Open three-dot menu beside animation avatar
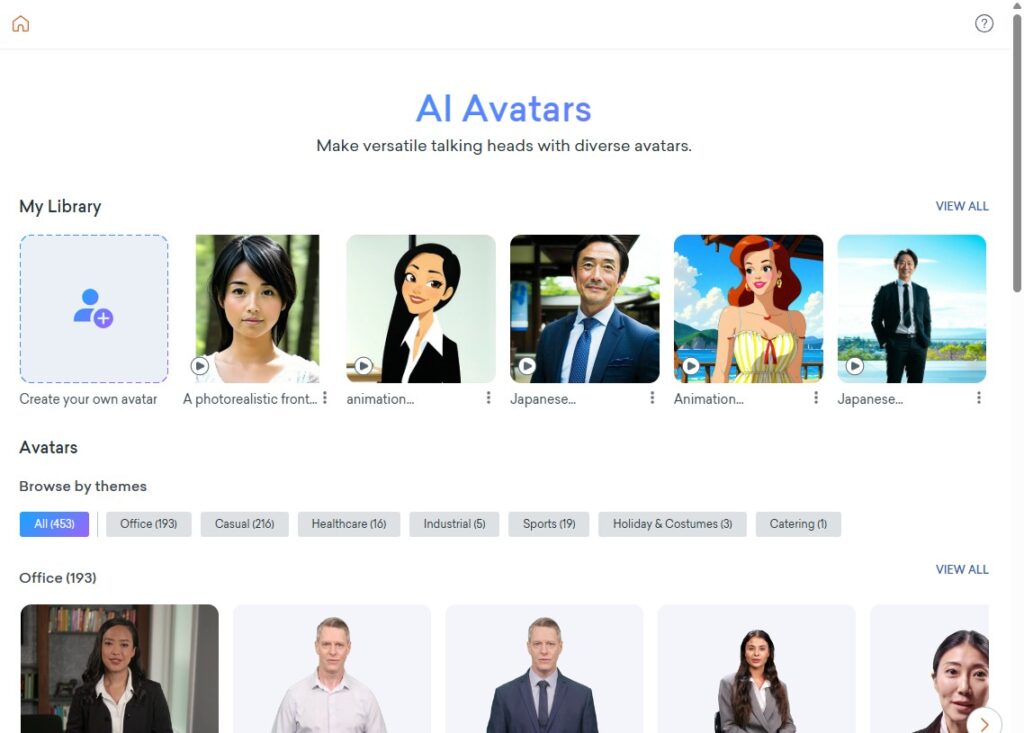Screen dimensions: 1024x733 [x=488, y=398]
